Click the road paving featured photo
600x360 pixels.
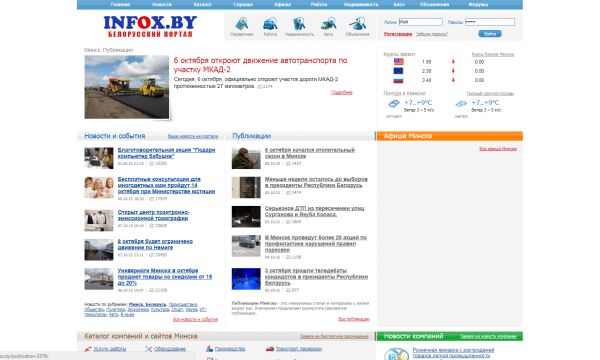coord(127,87)
